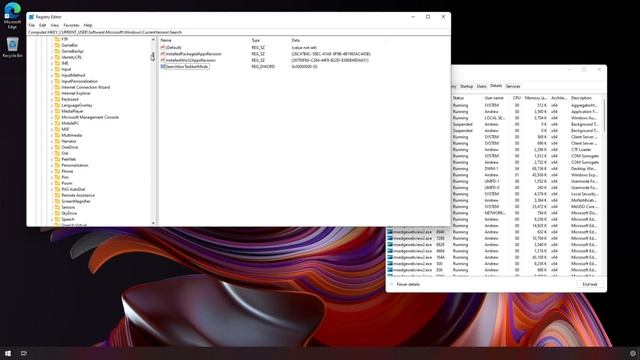The height and width of the screenshot is (360, 640).
Task: Switch to Startup tab in Task Manager
Action: point(467,86)
